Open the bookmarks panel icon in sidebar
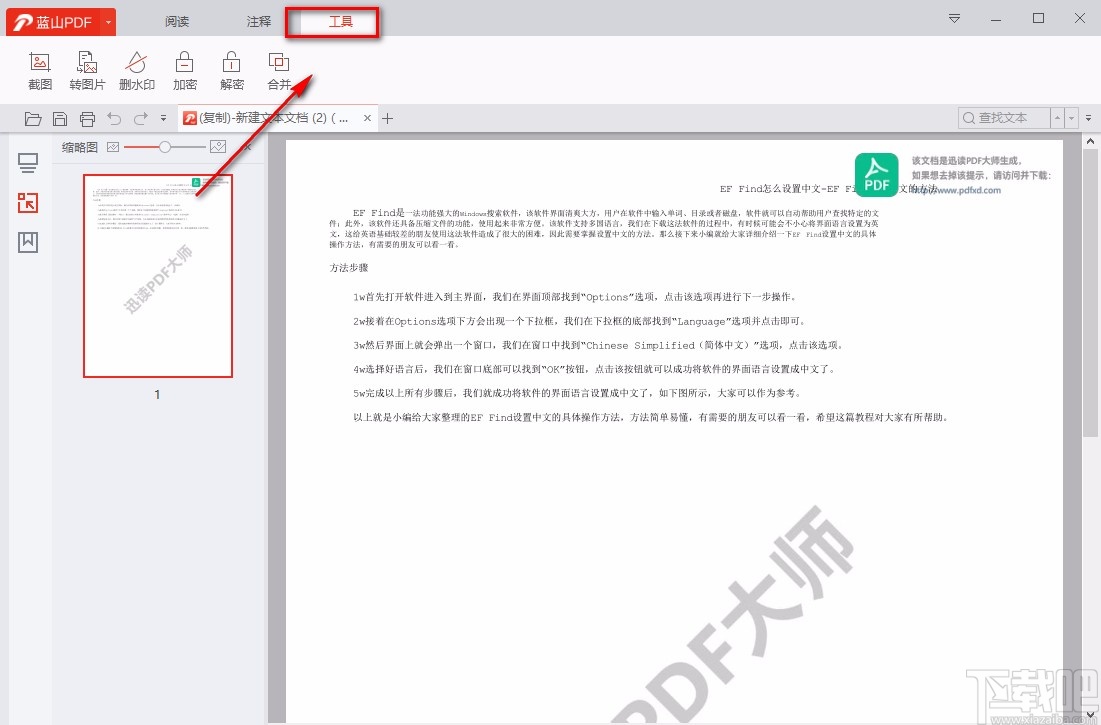 [x=28, y=242]
